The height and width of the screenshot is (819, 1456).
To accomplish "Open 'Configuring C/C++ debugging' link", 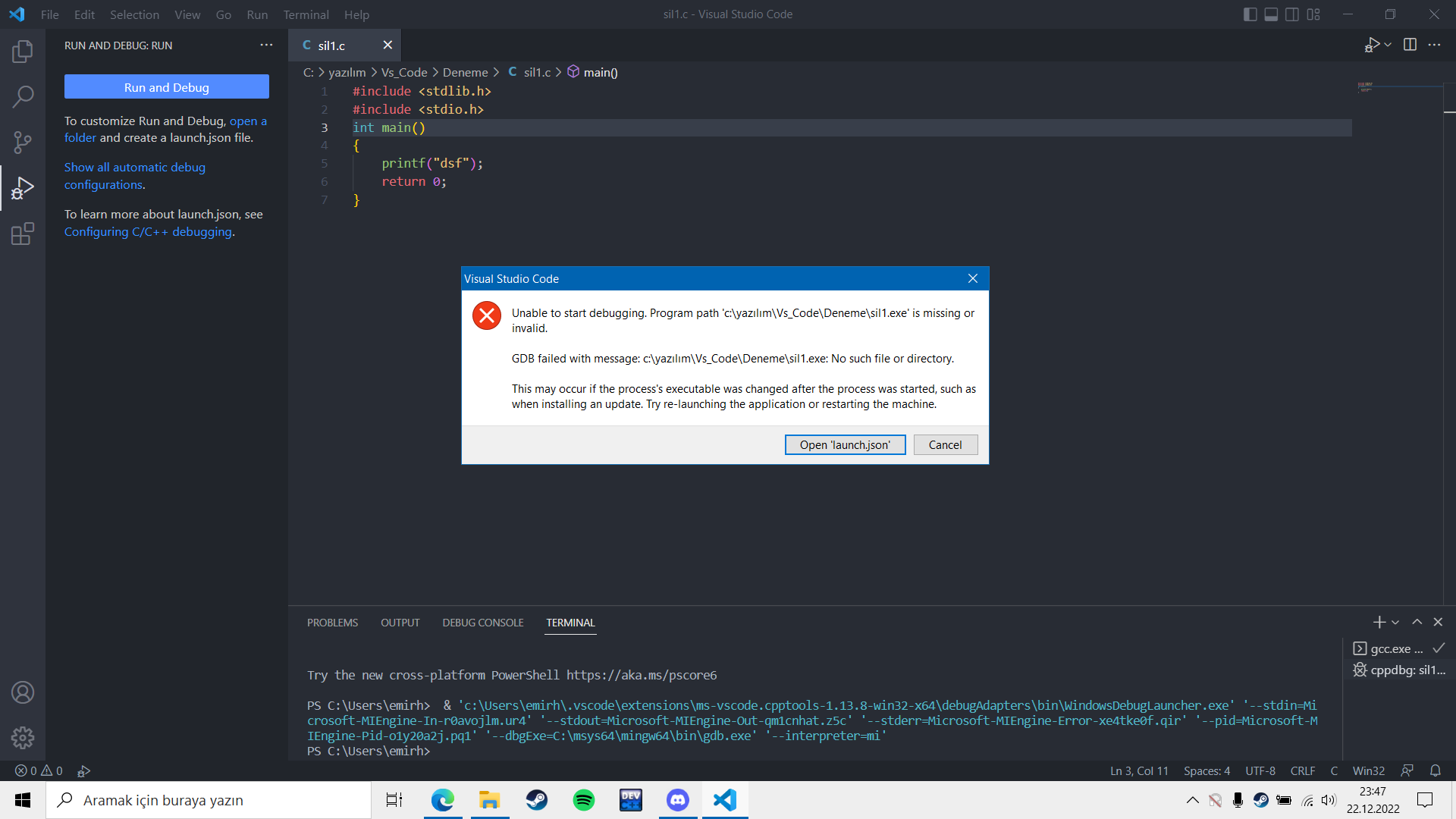I will pos(148,231).
